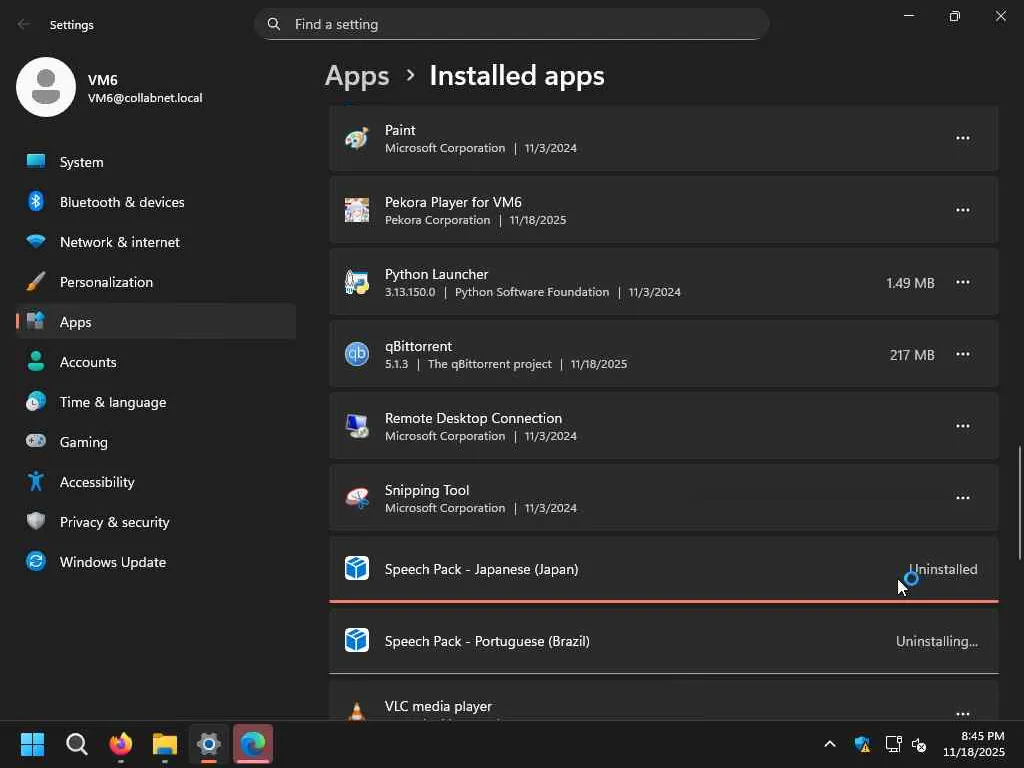Expand qBittorrent three-dot options menu

[962, 354]
